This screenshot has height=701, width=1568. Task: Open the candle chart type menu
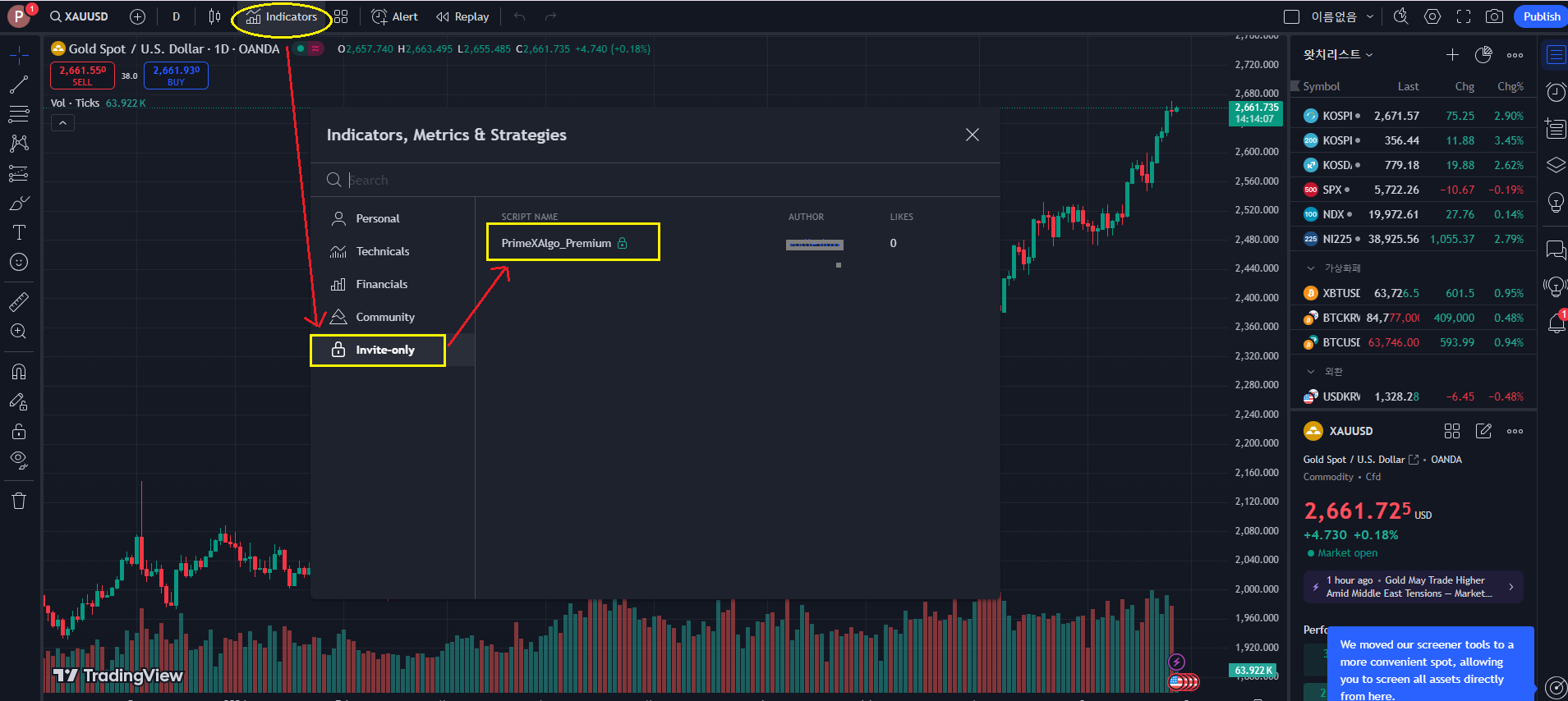tap(214, 16)
